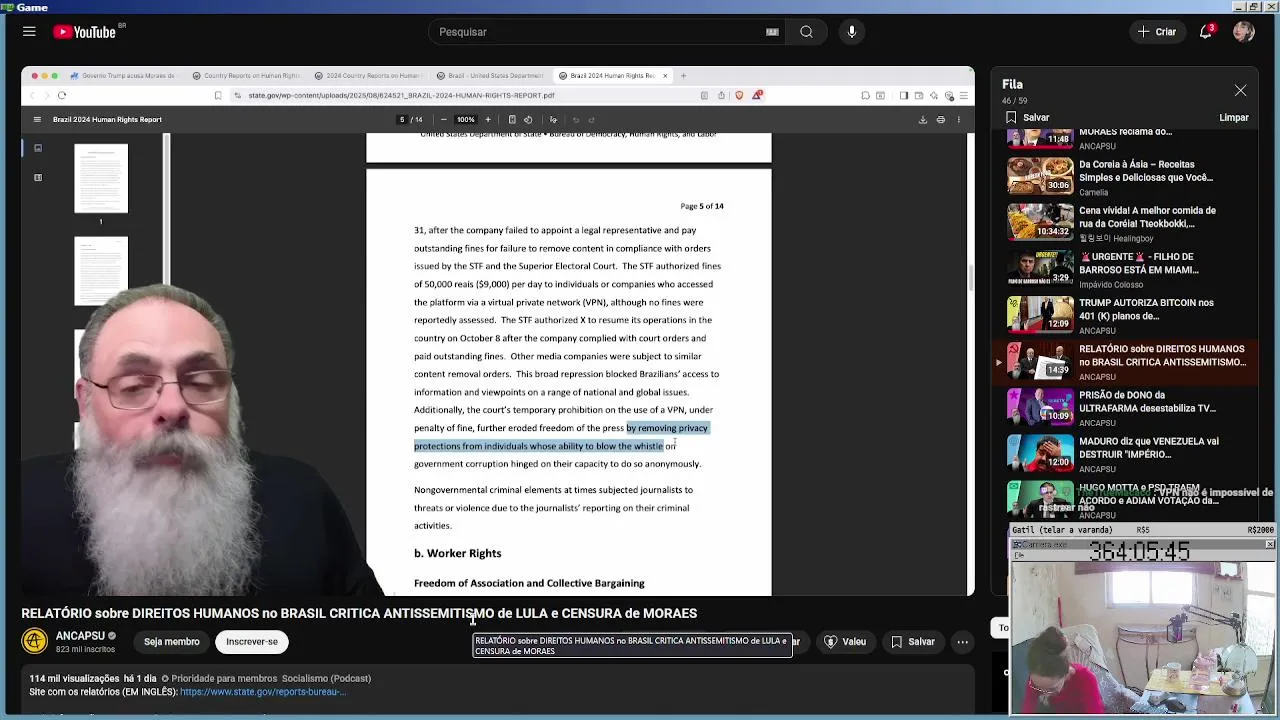The image size is (1280, 720).
Task: Open the PDF viewer more options
Action: [959, 120]
